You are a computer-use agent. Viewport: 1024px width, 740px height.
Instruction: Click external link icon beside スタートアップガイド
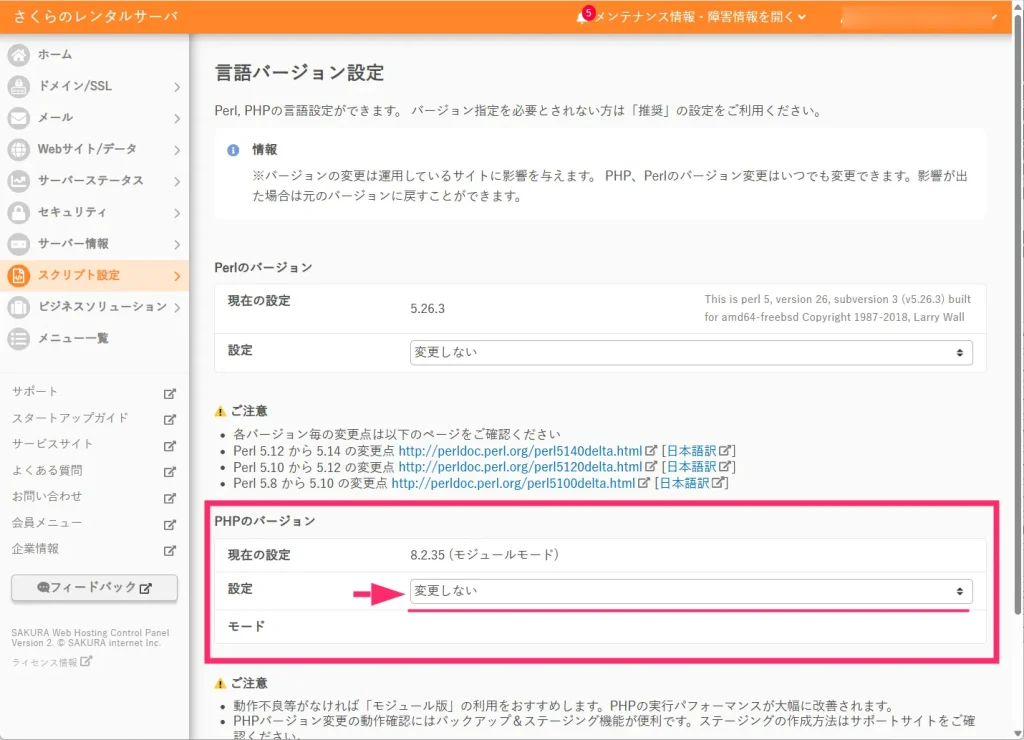(x=170, y=419)
